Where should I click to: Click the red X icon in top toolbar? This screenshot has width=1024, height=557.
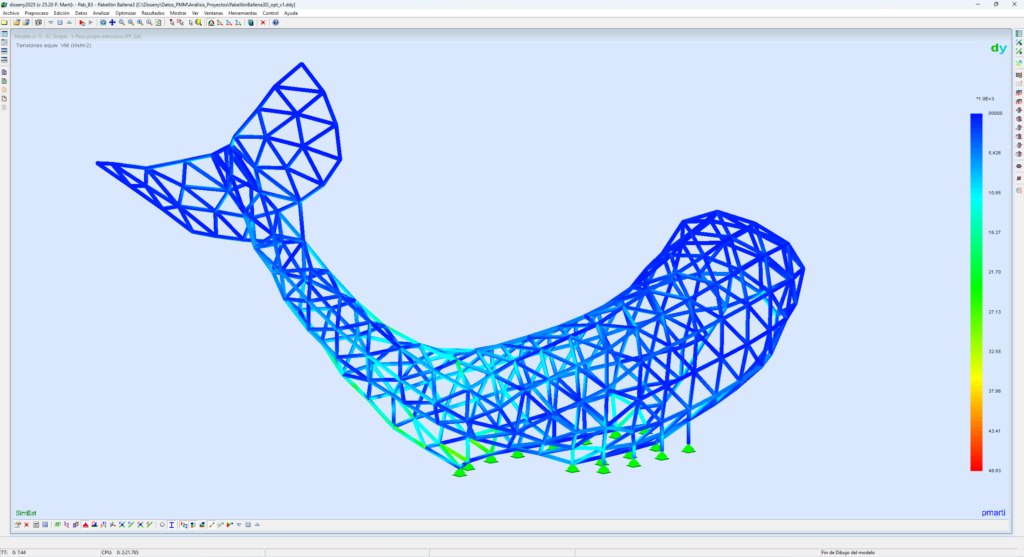[263, 22]
